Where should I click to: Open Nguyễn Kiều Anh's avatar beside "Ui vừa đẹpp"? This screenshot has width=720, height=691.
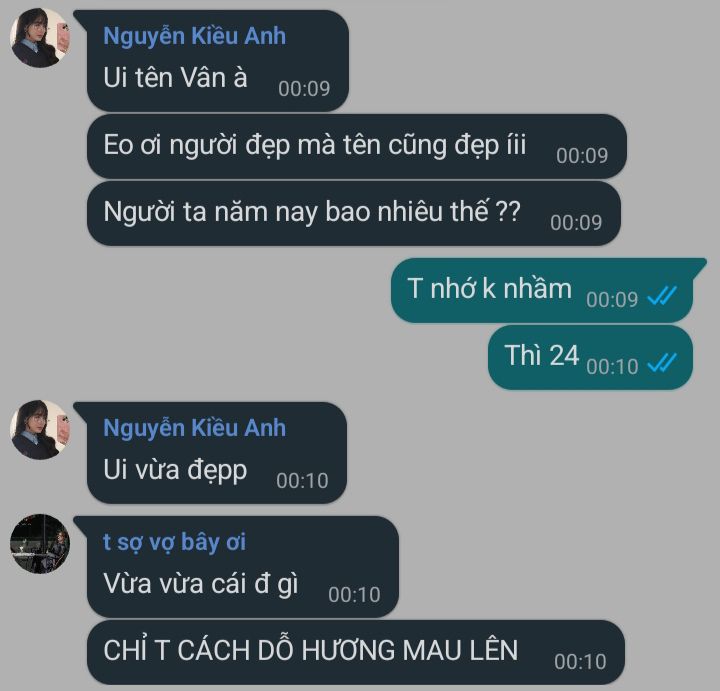pyautogui.click(x=40, y=430)
